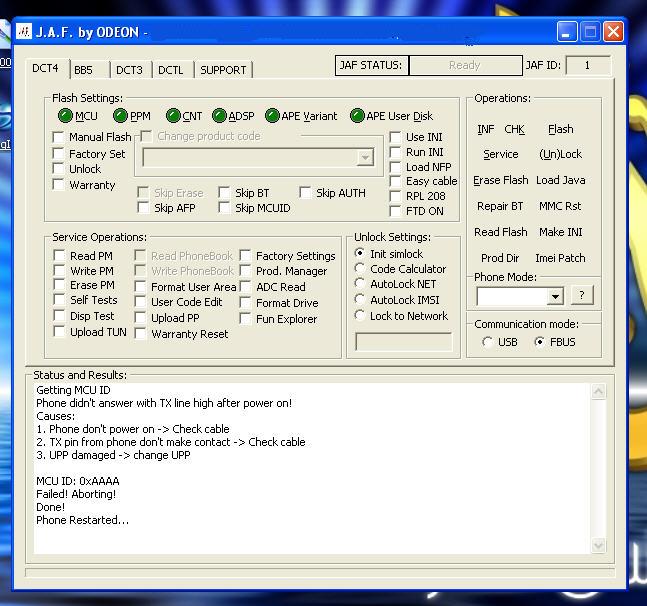Click the Read Flash button
Screen dimensions: 647x606
click(501, 232)
